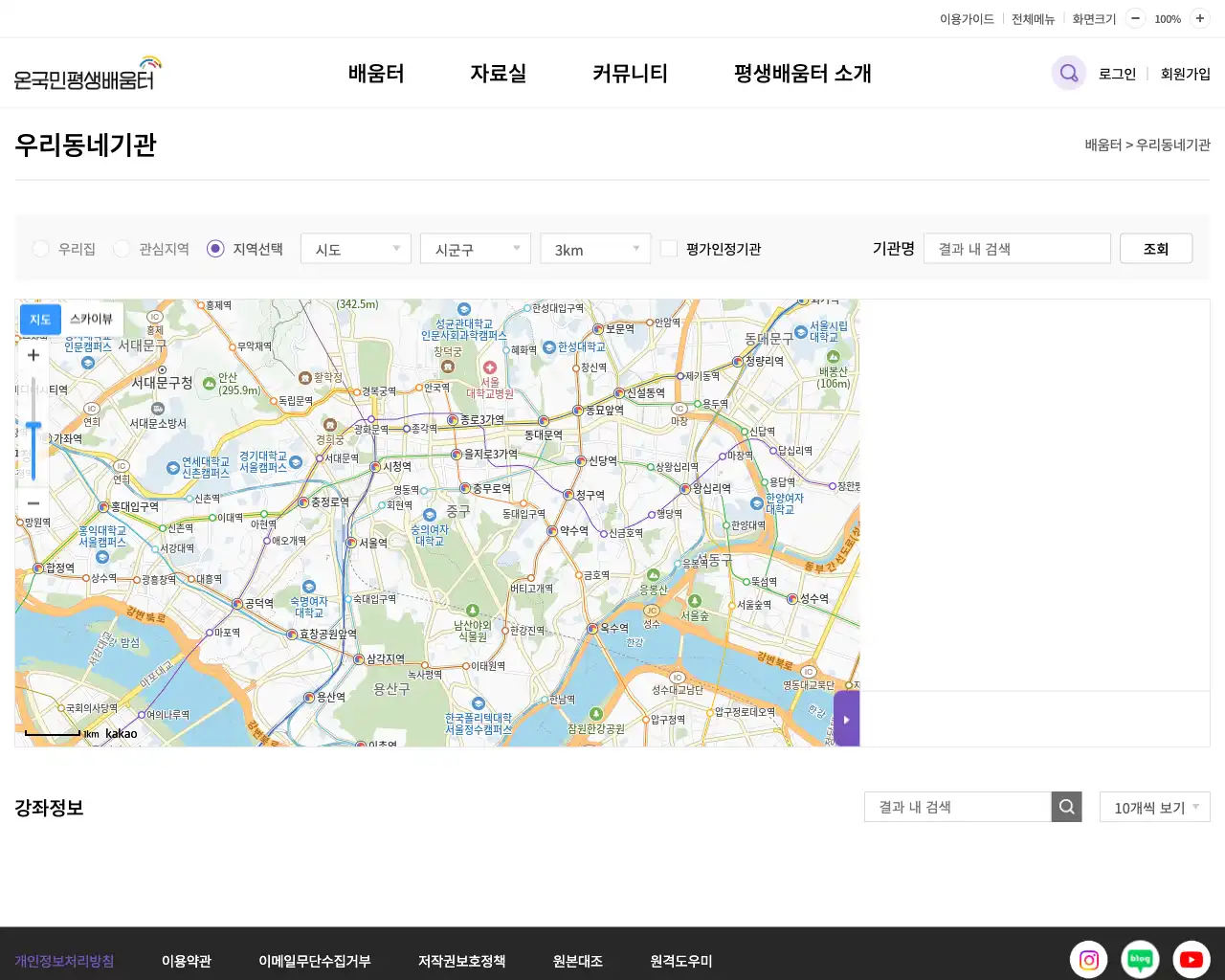1225x980 pixels.
Task: Open the 이용약관 footer link
Action: coord(186,961)
